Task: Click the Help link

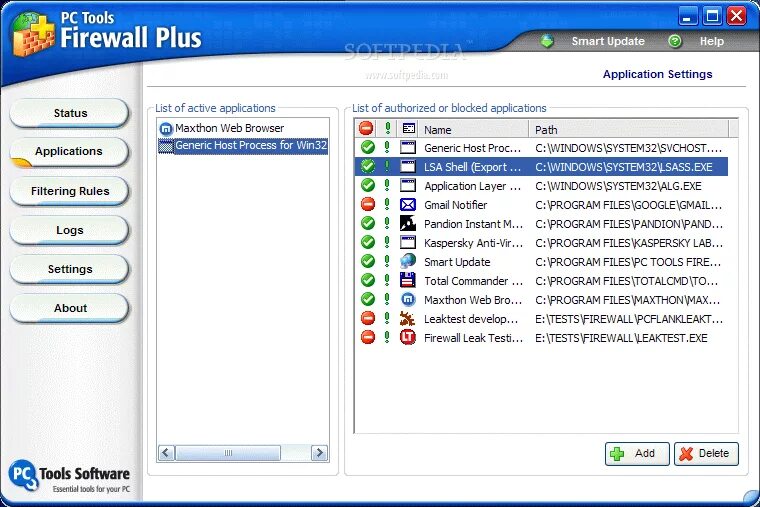Action: coord(712,41)
